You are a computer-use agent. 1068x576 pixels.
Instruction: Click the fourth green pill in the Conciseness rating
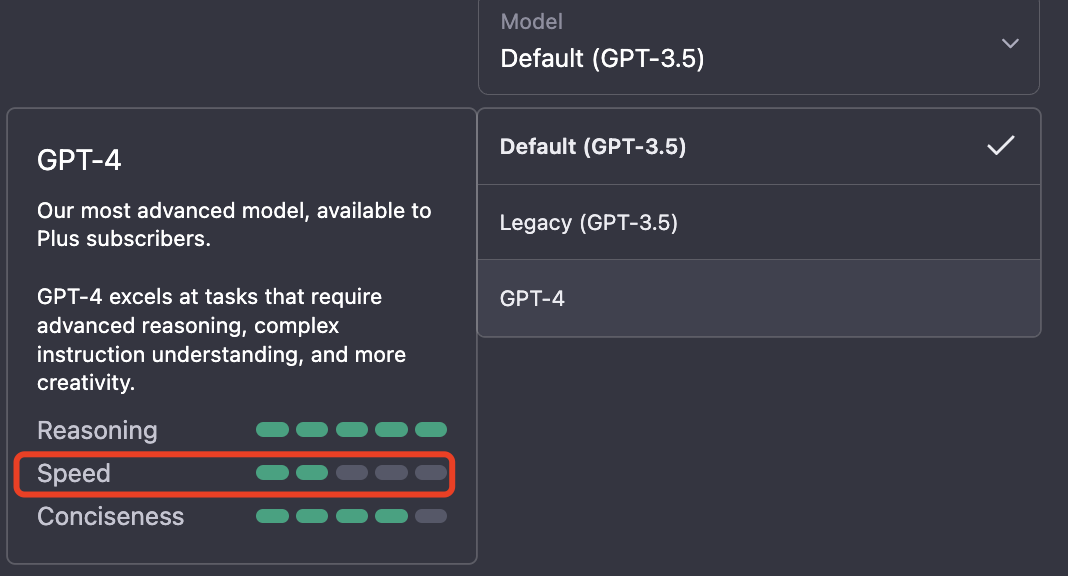point(391,516)
